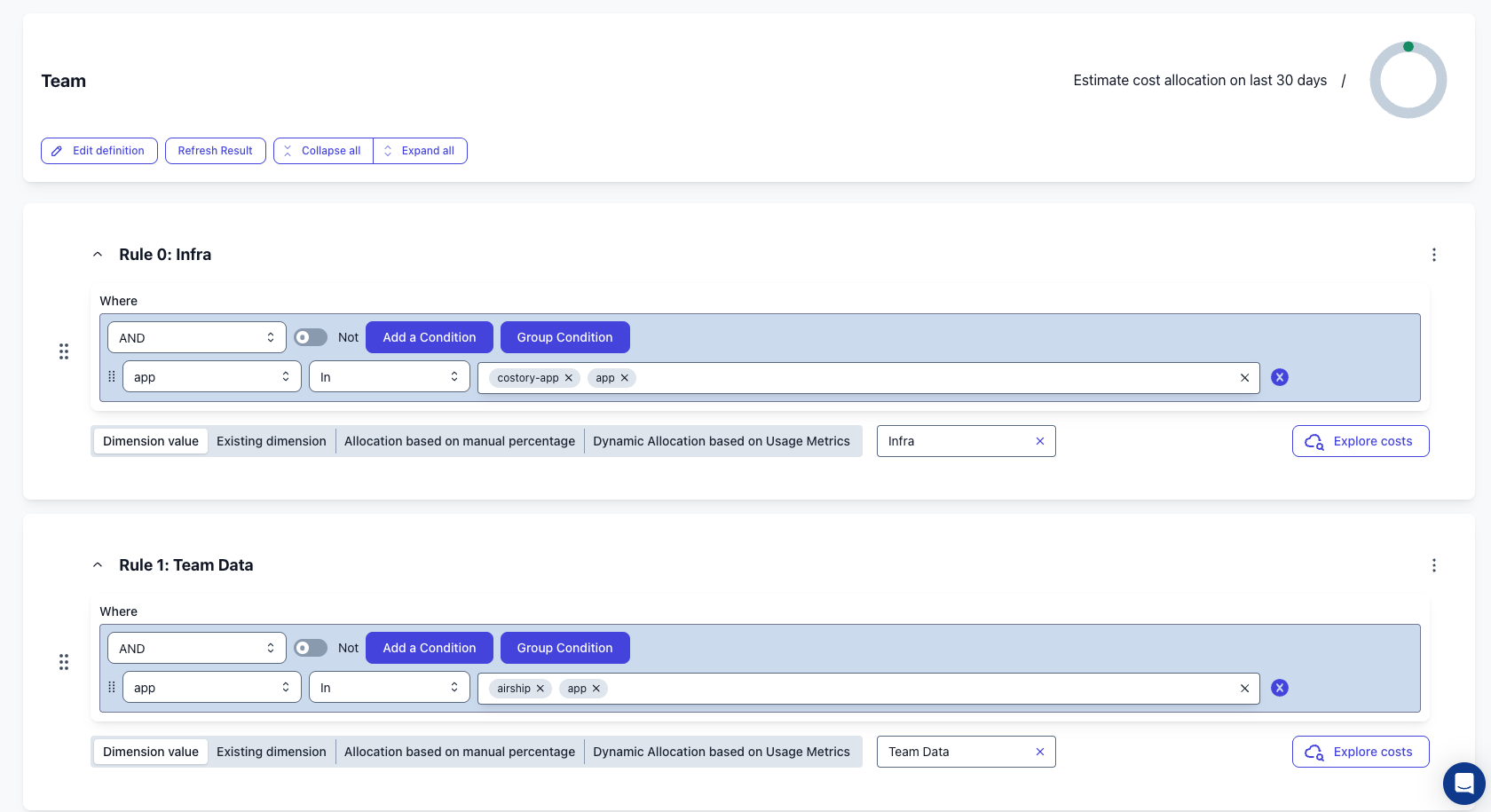Collapse all rules
This screenshot has height=812, width=1491.
[323, 151]
